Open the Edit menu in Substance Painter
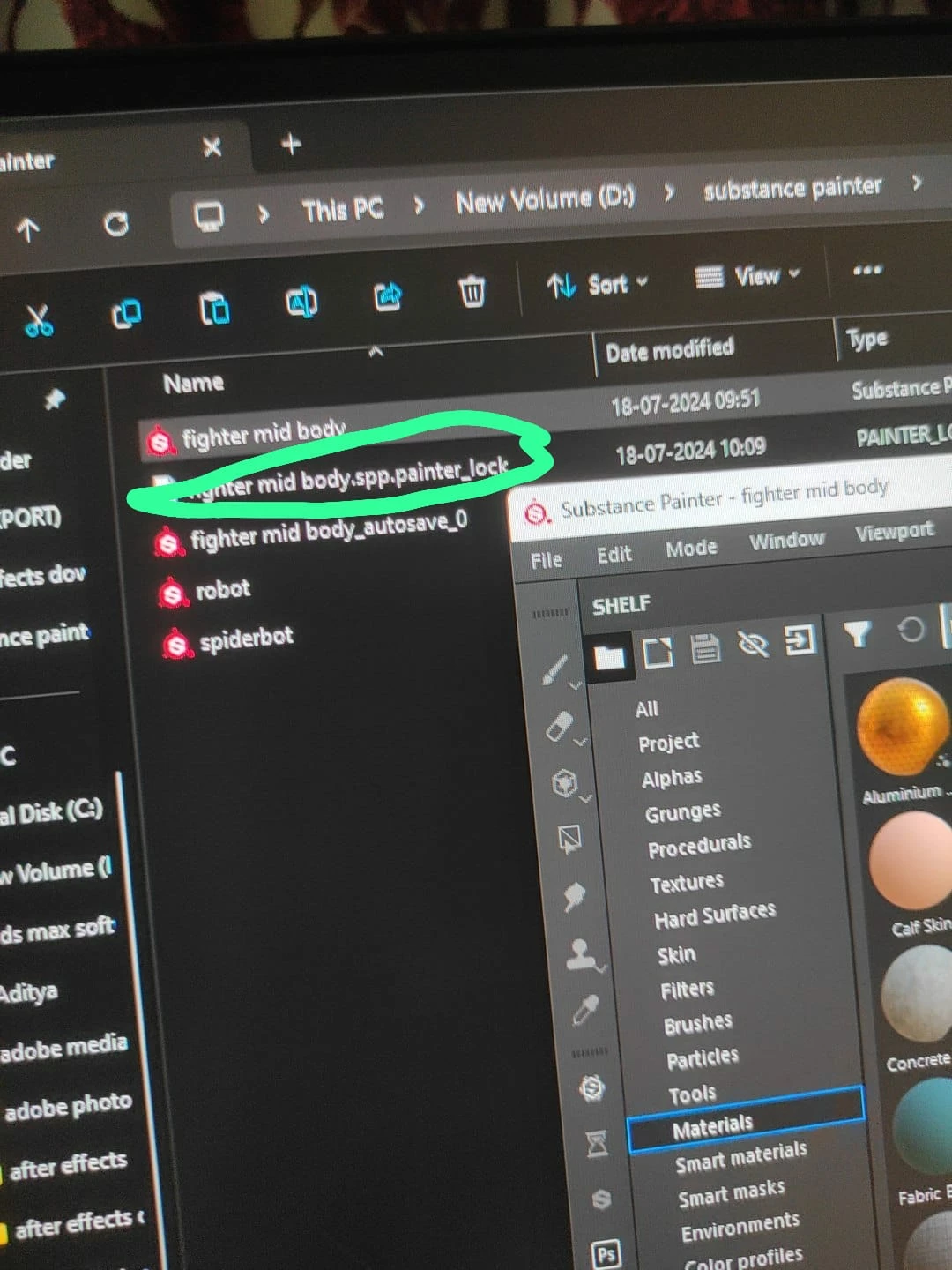This screenshot has height=1270, width=952. [x=614, y=555]
